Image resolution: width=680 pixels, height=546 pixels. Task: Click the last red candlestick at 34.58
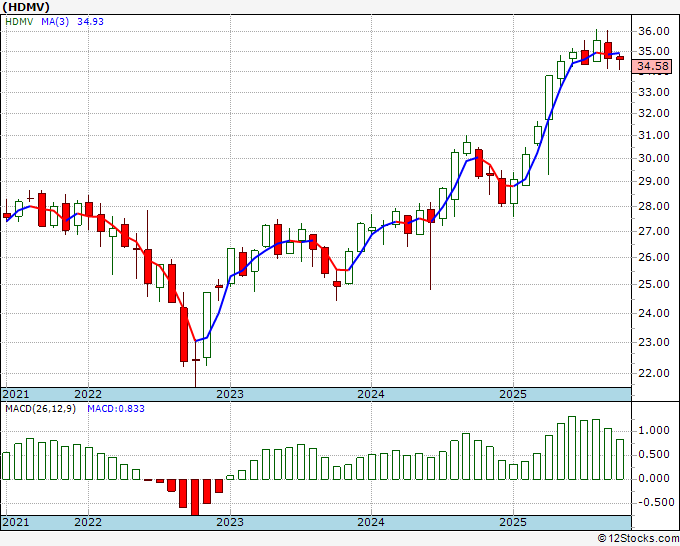tap(620, 58)
